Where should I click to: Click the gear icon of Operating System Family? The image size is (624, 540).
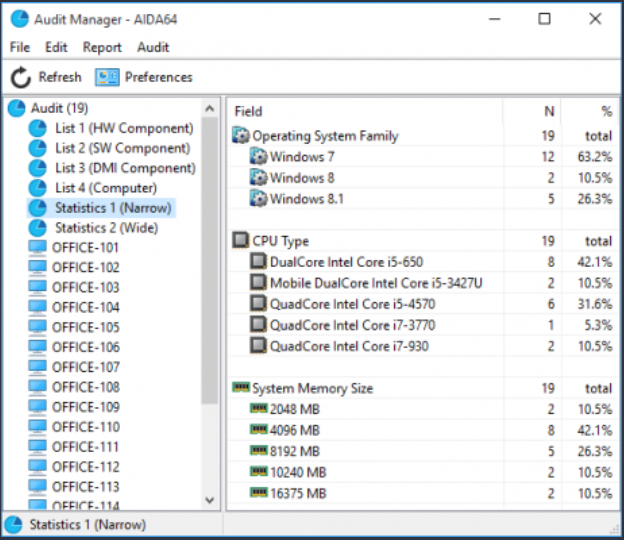[x=241, y=136]
